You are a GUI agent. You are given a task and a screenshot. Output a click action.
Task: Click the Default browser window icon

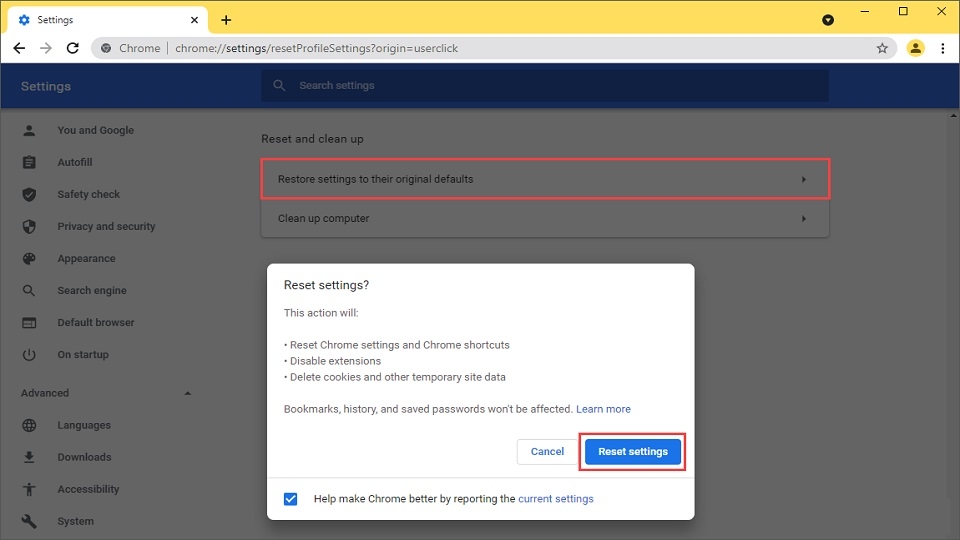tap(29, 323)
